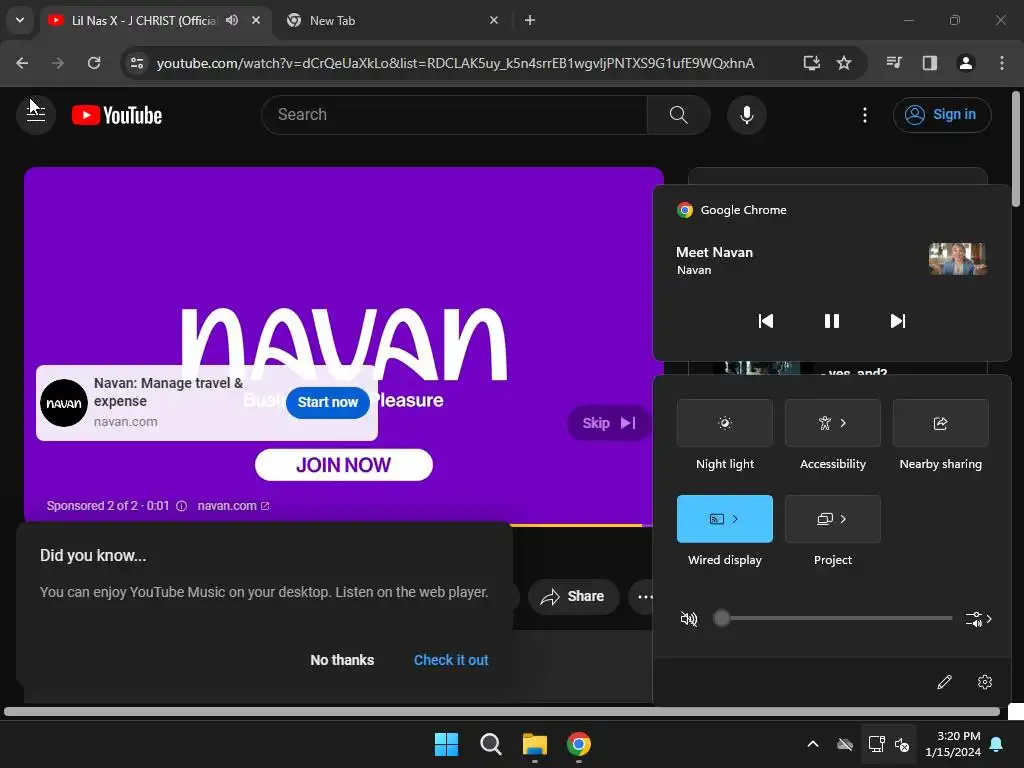This screenshot has width=1024, height=768.
Task: Open all settings gear icon
Action: tap(985, 682)
